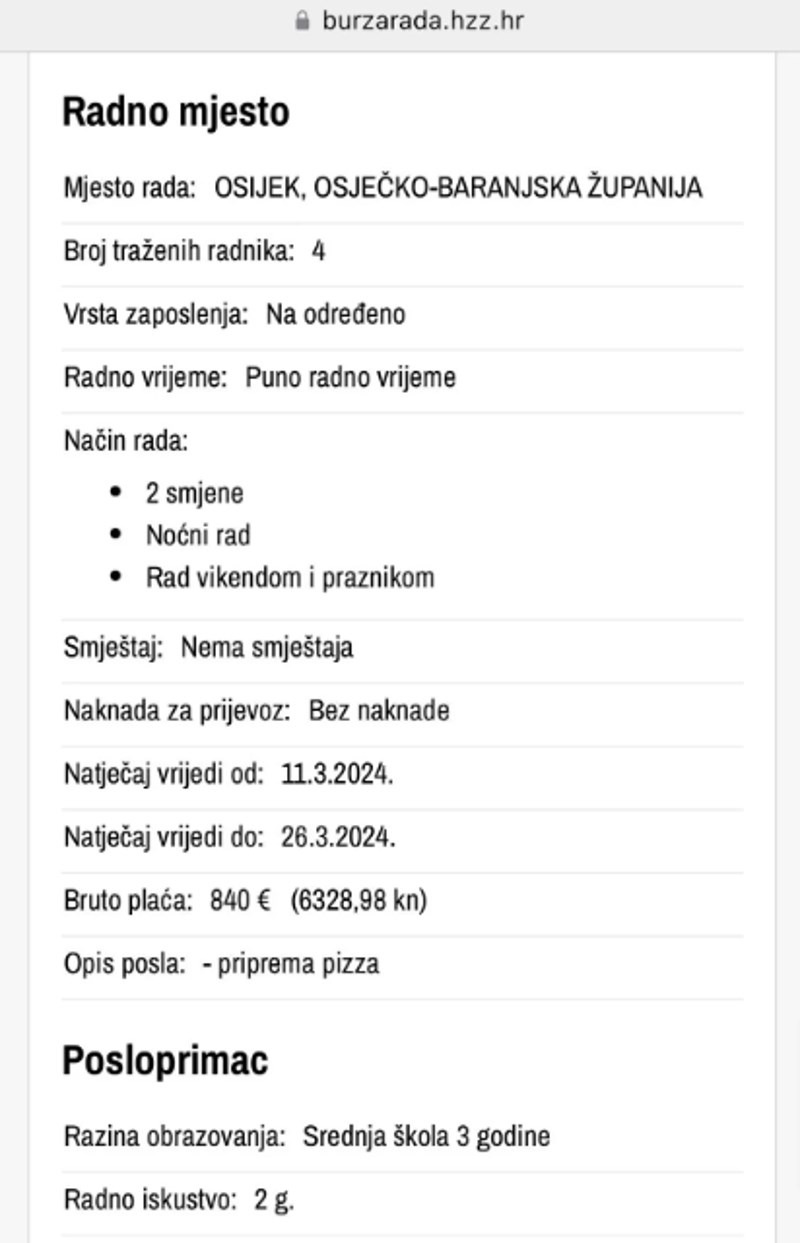Click the Posloprimac section heading
This screenshot has height=1243, width=800.
point(165,1060)
